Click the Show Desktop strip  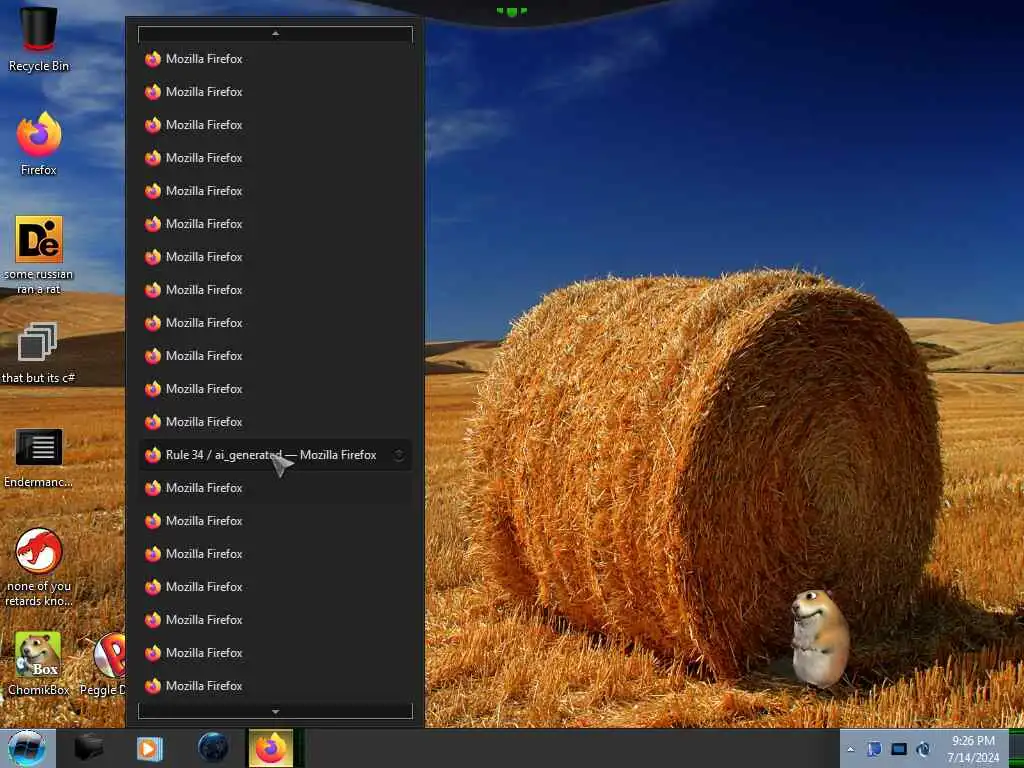(1016, 748)
